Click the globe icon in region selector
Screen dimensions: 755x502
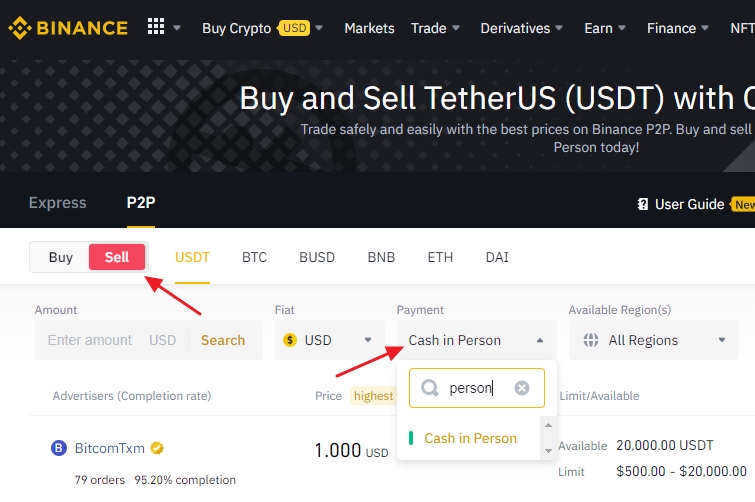590,340
